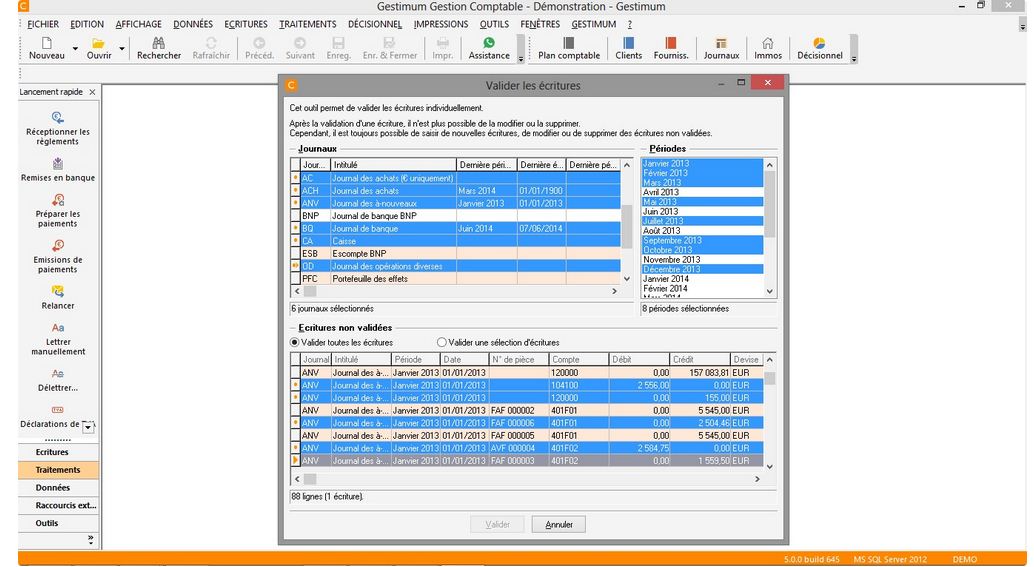Screen dimensions: 1034x567
Task: Open the Journaux toolbar icon
Action: [x=721, y=43]
